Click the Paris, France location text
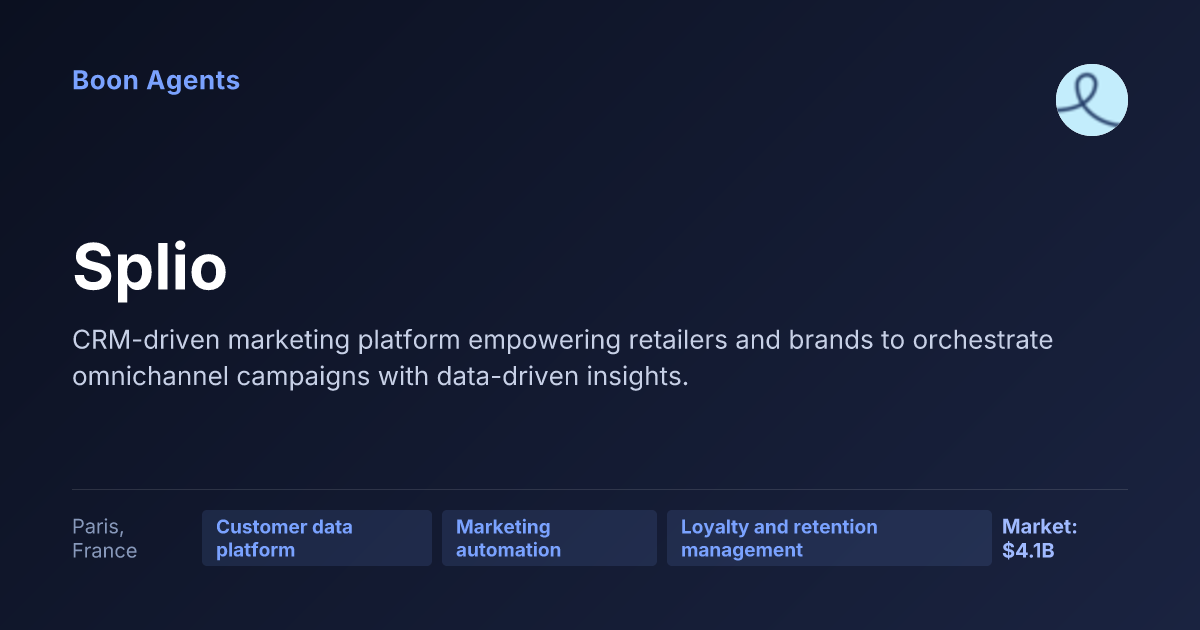Screen dimensions: 1200x630 pyautogui.click(x=104, y=538)
